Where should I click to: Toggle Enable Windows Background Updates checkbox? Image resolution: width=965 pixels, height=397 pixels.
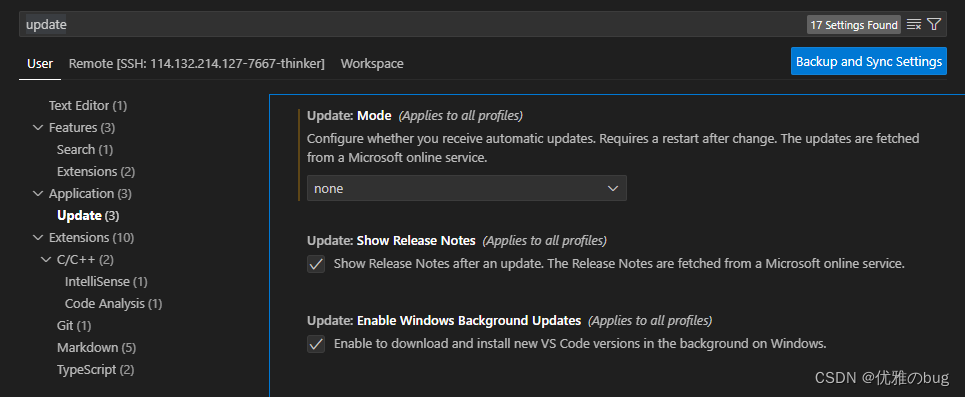pyautogui.click(x=316, y=344)
